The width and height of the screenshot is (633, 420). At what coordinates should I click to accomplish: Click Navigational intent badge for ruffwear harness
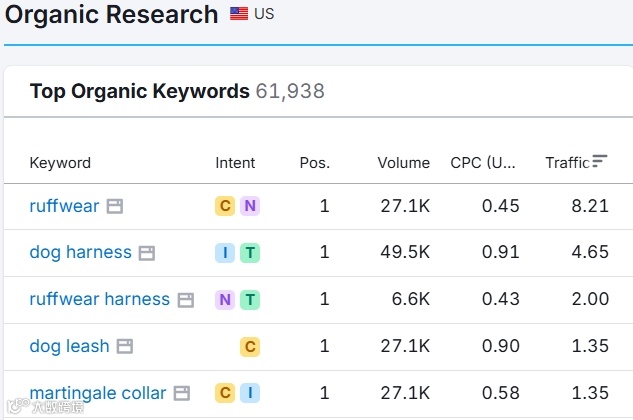tap(225, 300)
